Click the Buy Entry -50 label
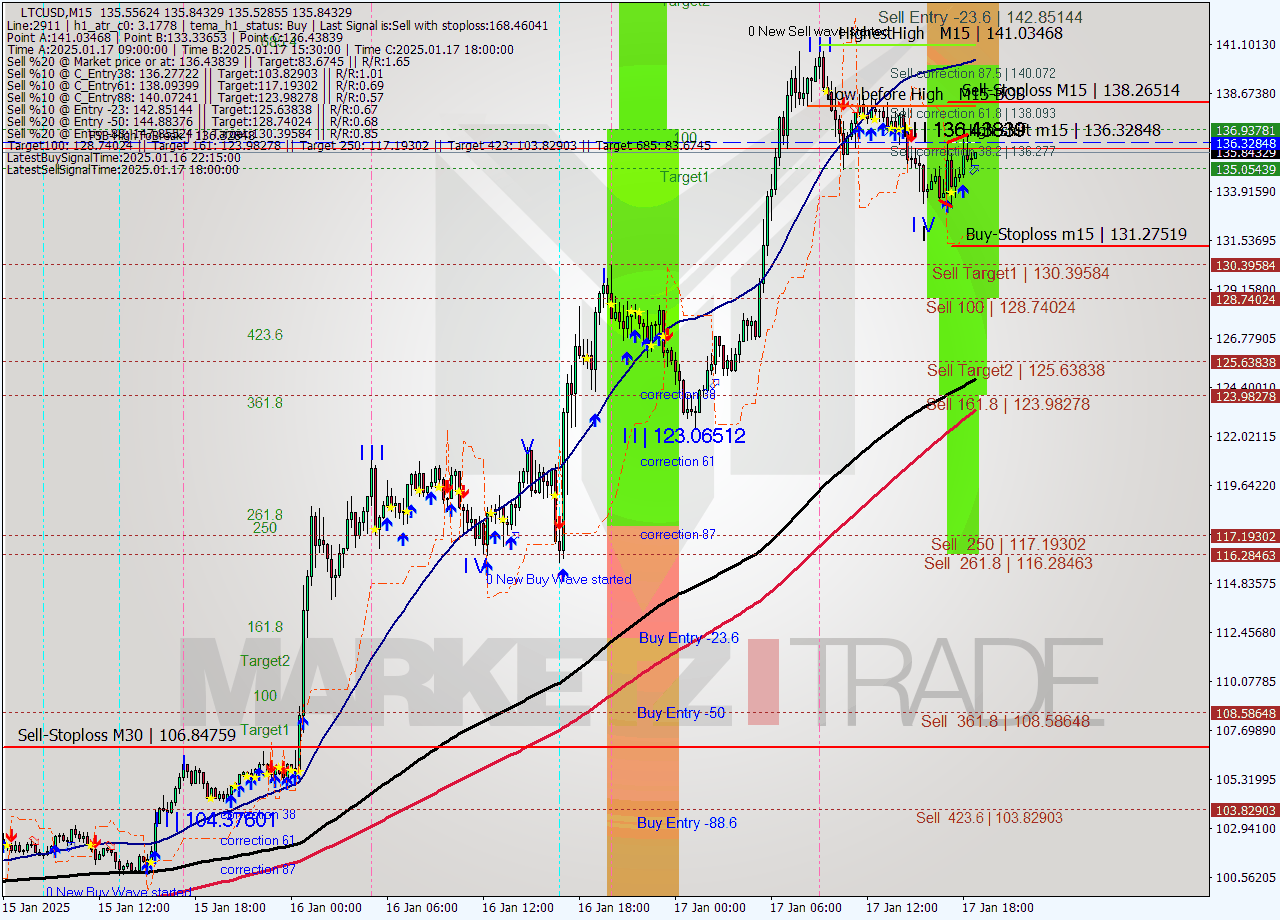 point(681,713)
